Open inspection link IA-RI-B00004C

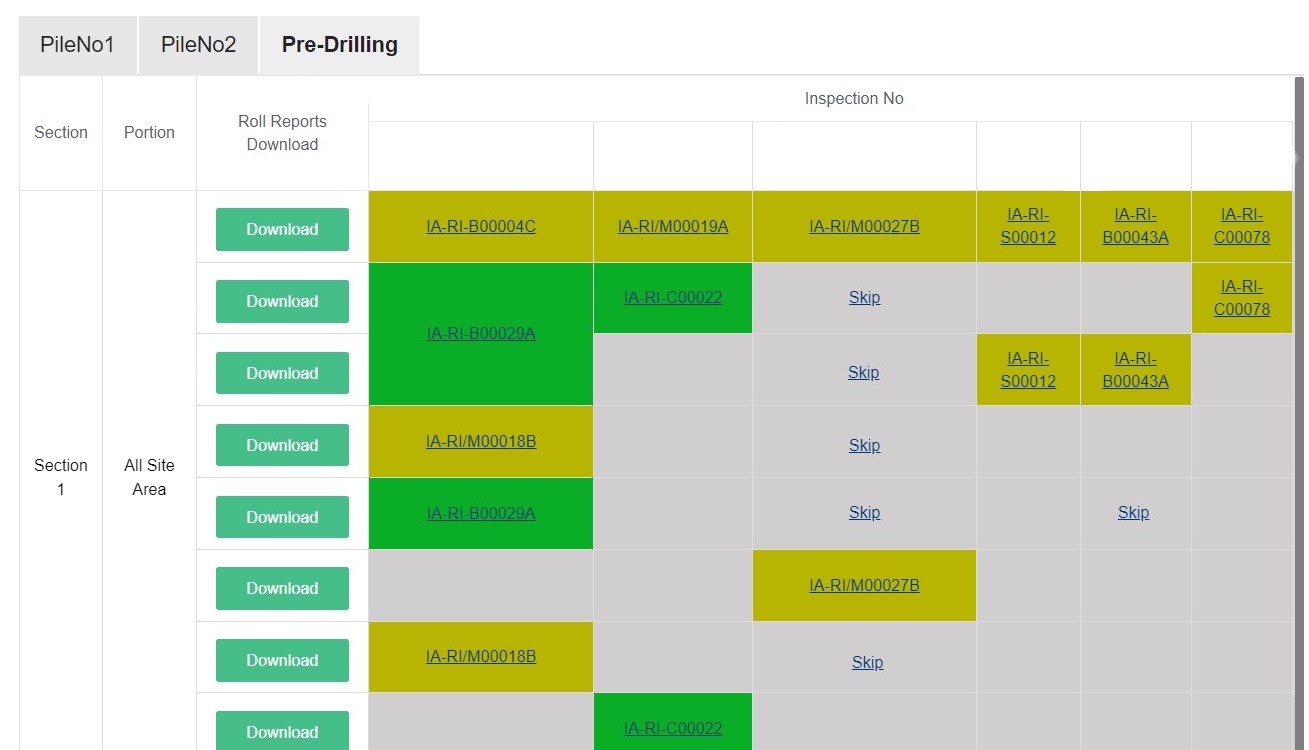(x=481, y=226)
